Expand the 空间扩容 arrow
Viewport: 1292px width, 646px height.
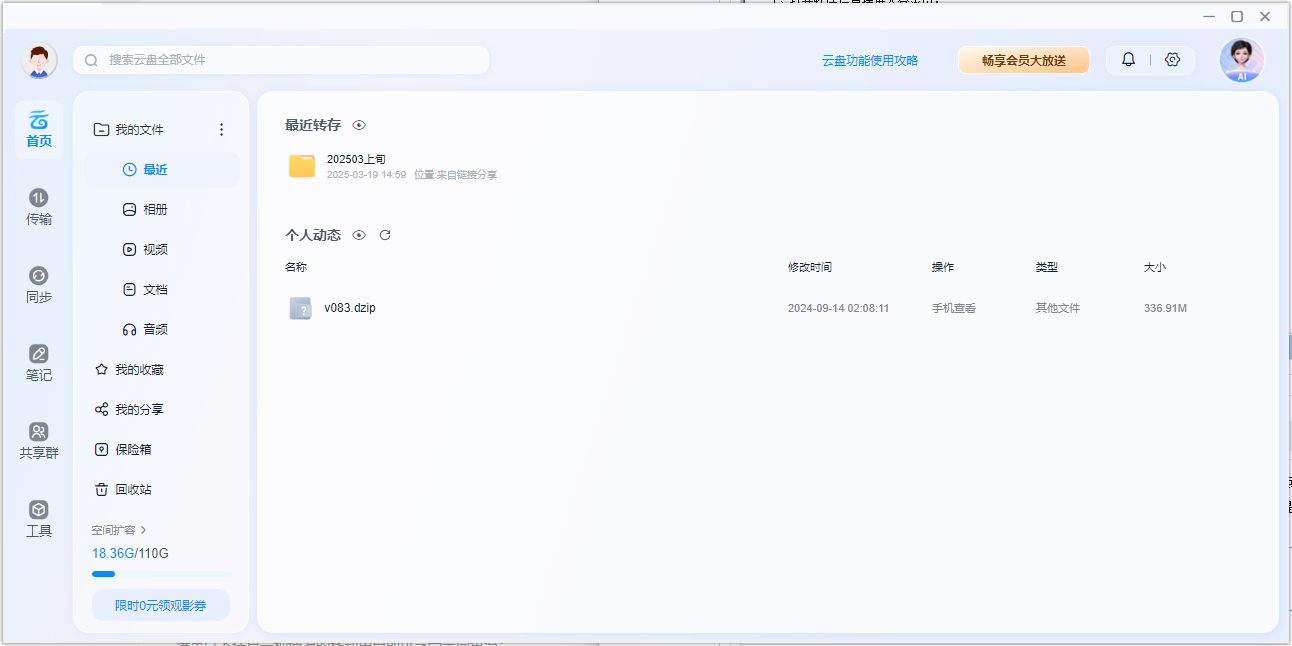(143, 530)
